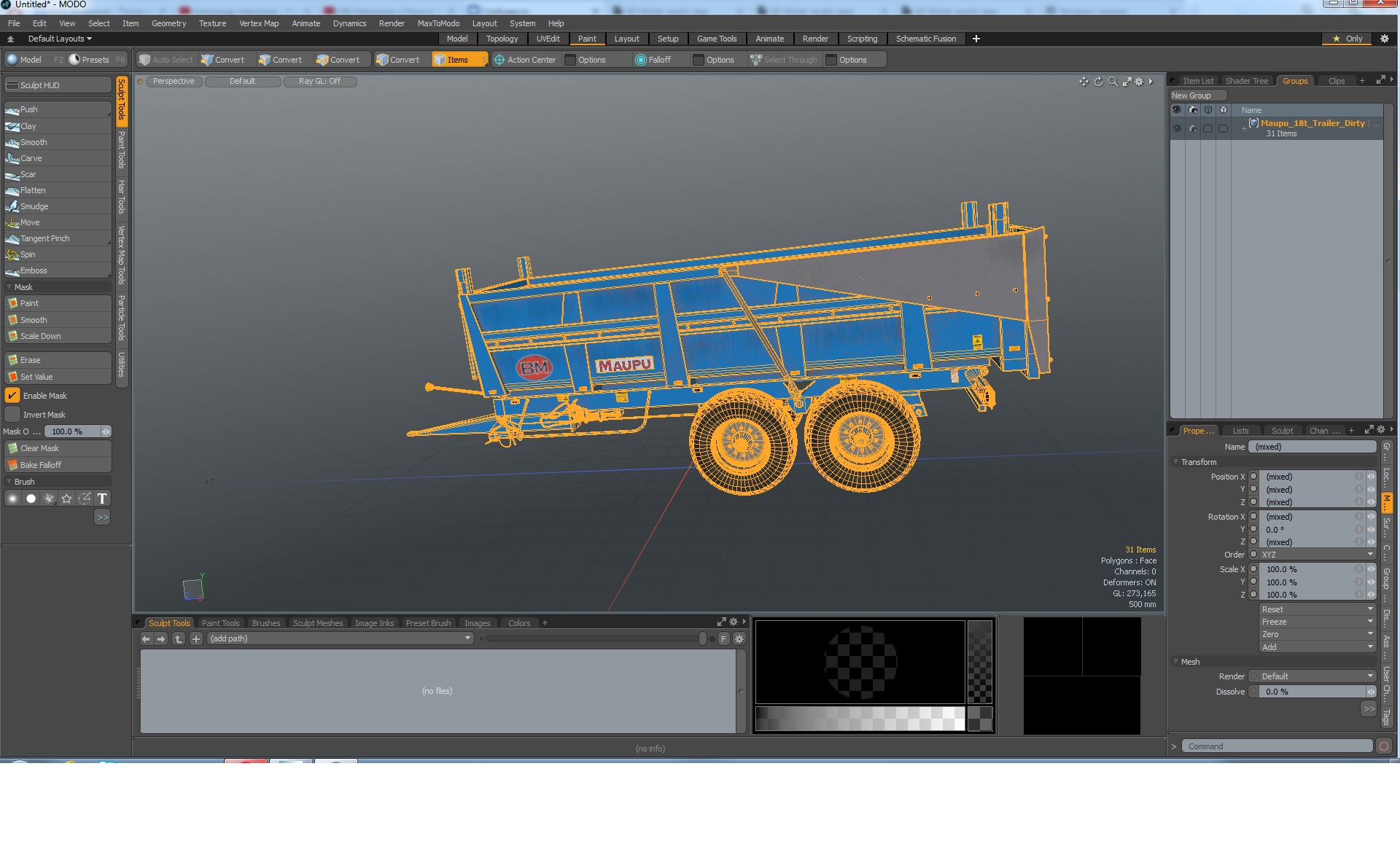Image resolution: width=1400 pixels, height=844 pixels.
Task: Adjust the Mask Opacity 100.0 % slider
Action: coord(77,431)
